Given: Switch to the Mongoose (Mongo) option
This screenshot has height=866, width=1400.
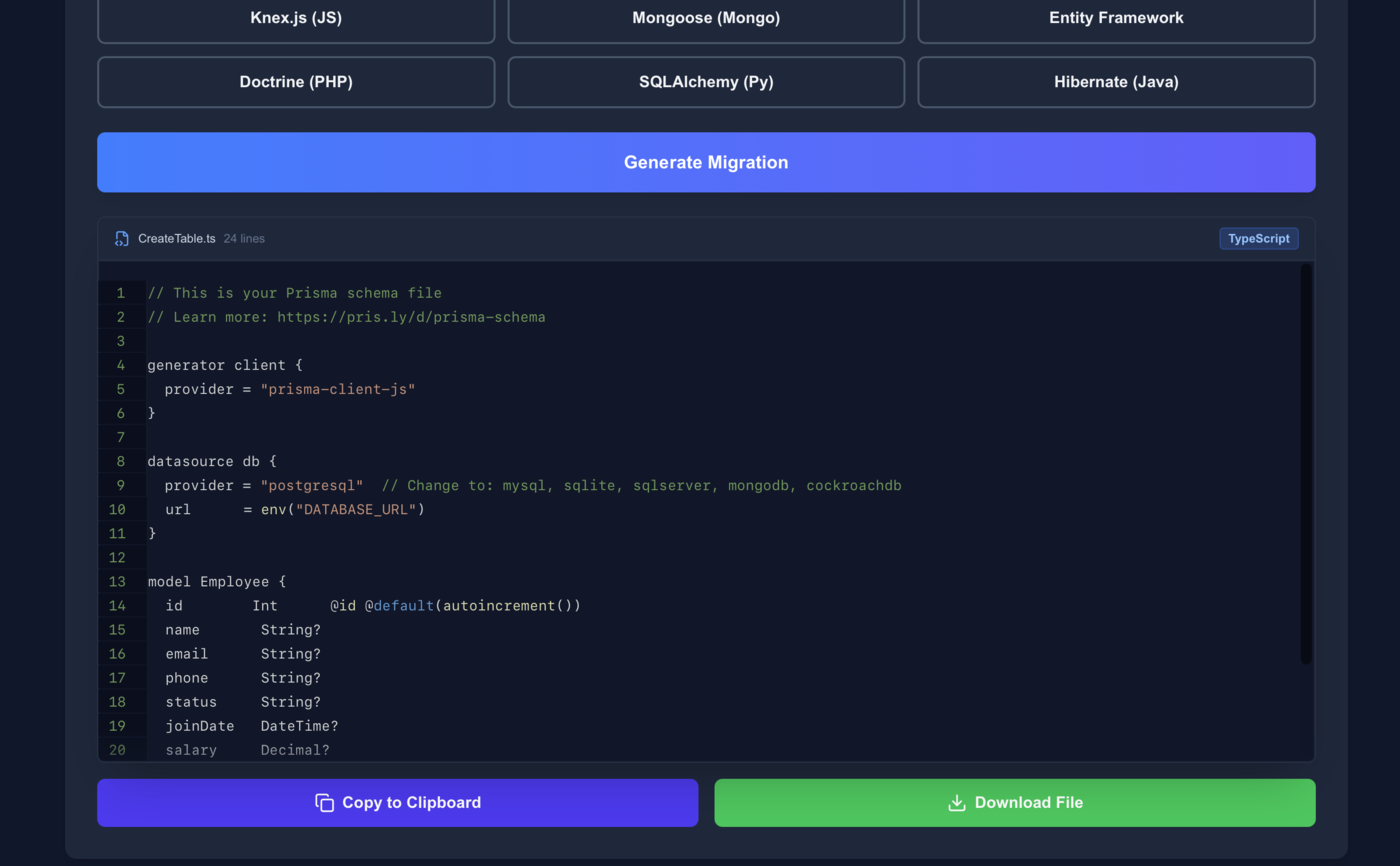Looking at the screenshot, I should tap(706, 17).
